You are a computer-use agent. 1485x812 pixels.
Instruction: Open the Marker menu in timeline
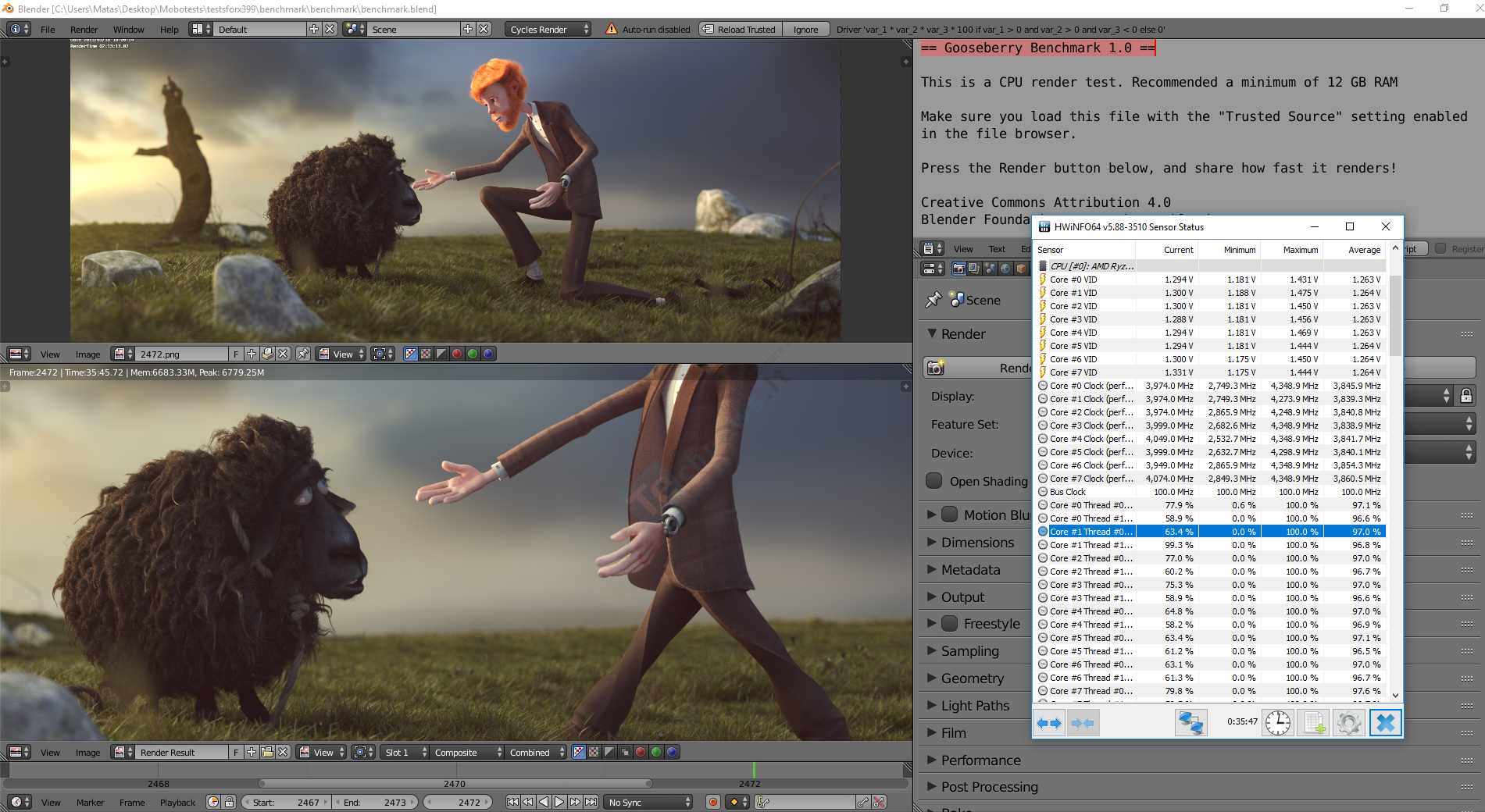pyautogui.click(x=91, y=803)
